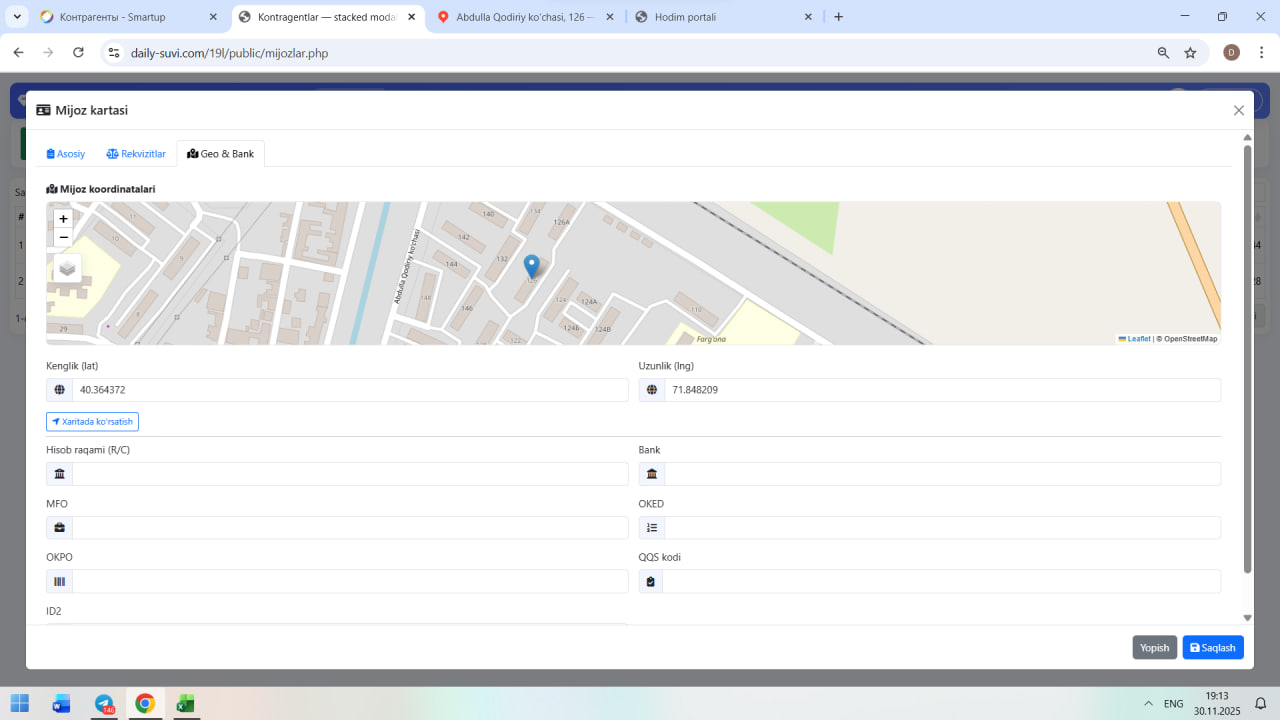Click the Hisob raqami (R/C) field

(x=349, y=474)
